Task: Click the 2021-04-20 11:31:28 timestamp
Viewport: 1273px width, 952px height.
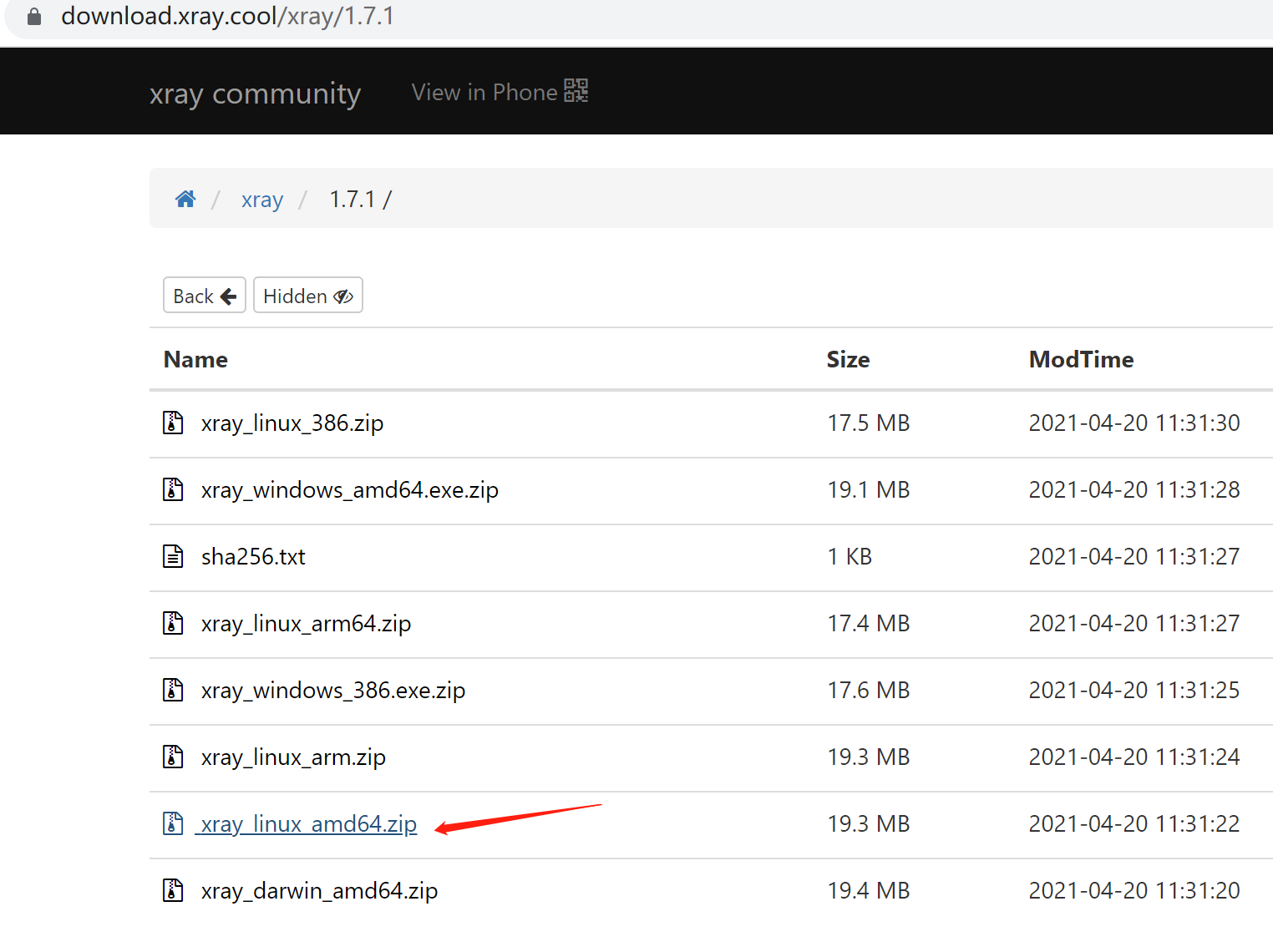Action: pos(1134,489)
